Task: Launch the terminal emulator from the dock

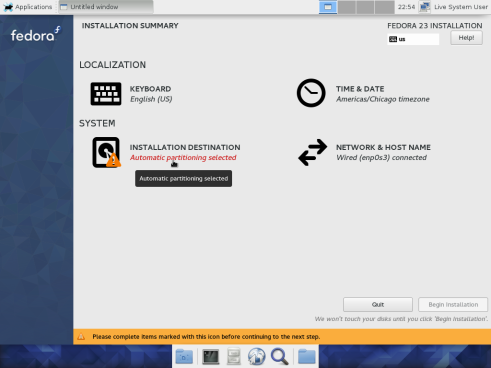Action: click(211, 357)
